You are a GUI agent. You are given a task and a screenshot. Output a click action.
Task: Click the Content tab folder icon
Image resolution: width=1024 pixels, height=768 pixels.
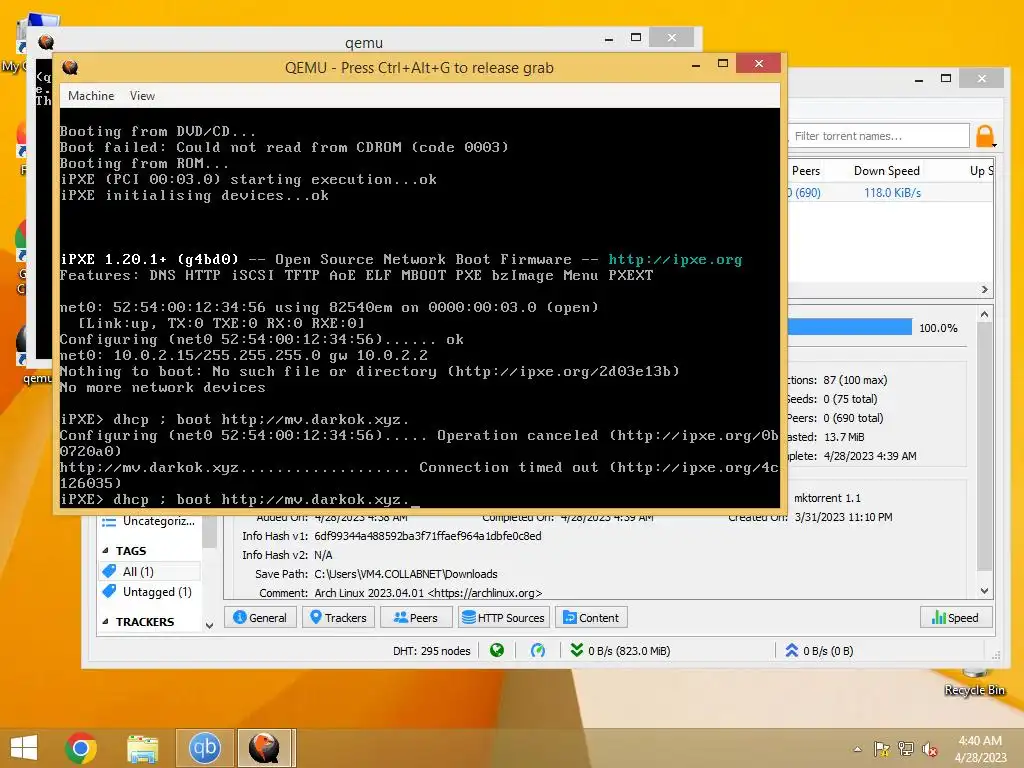[569, 617]
